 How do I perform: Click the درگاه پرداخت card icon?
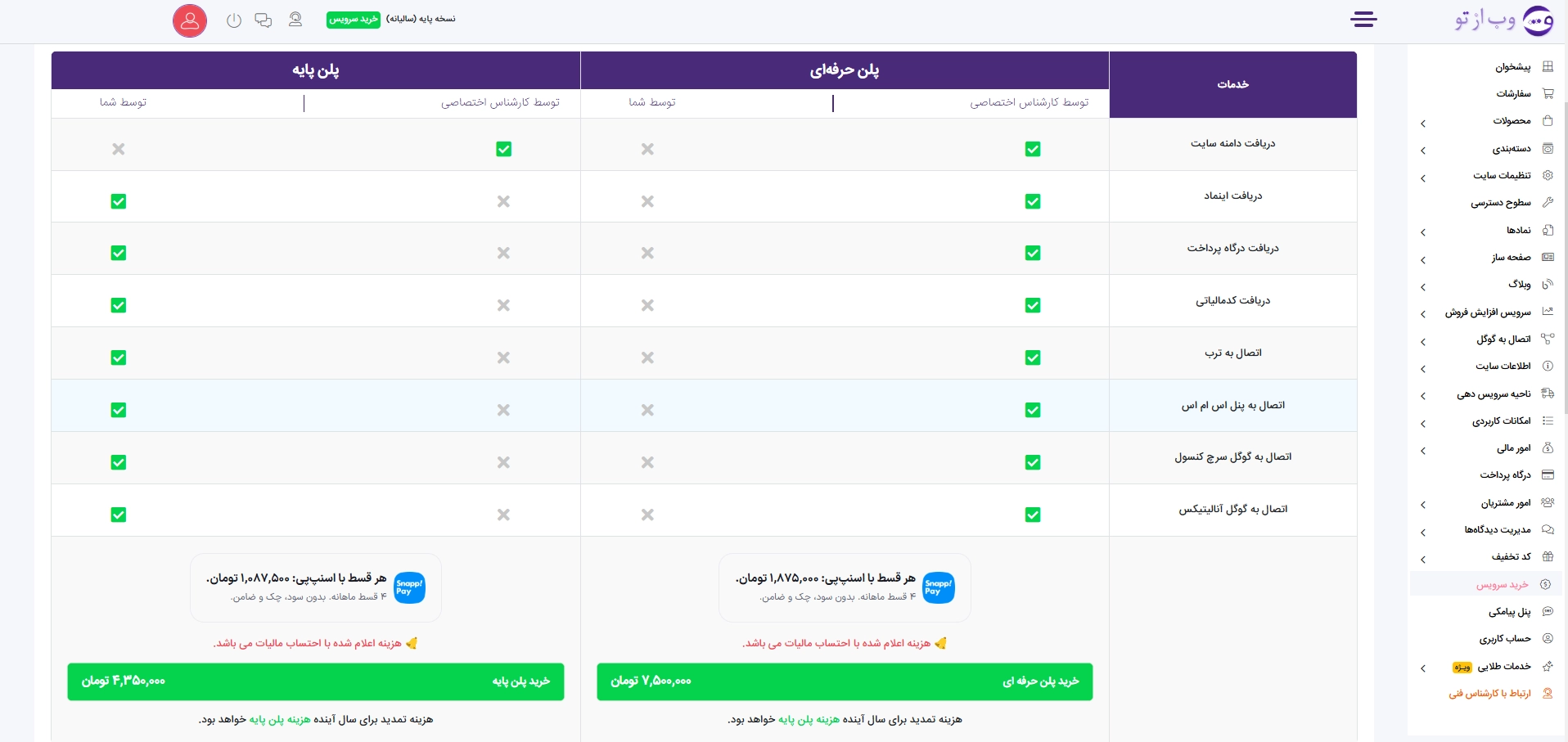[1548, 474]
